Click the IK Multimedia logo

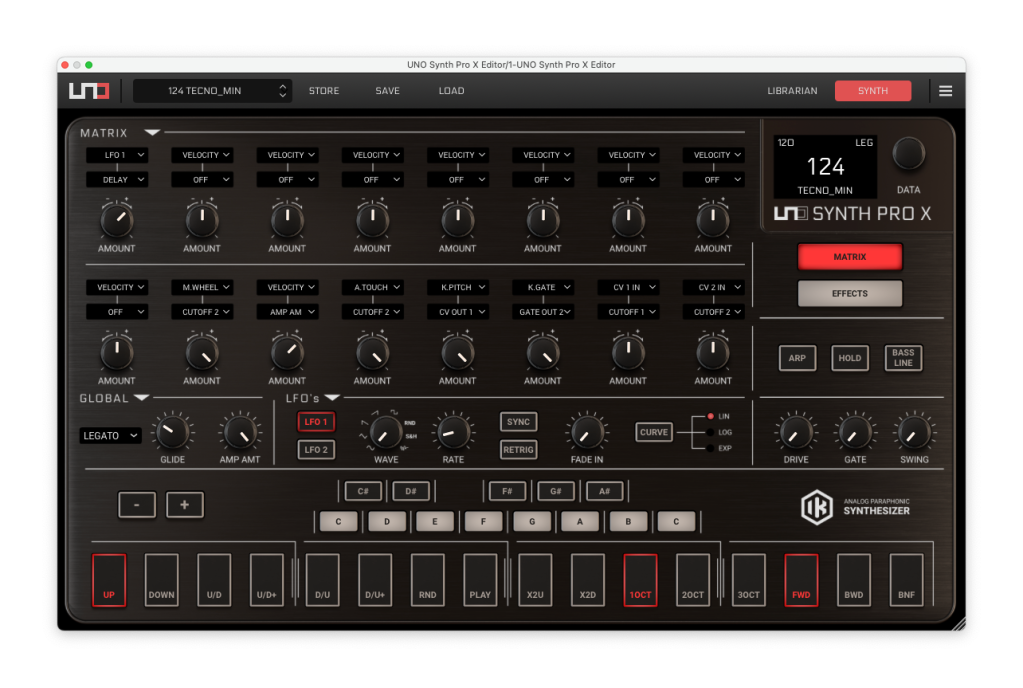(x=816, y=507)
